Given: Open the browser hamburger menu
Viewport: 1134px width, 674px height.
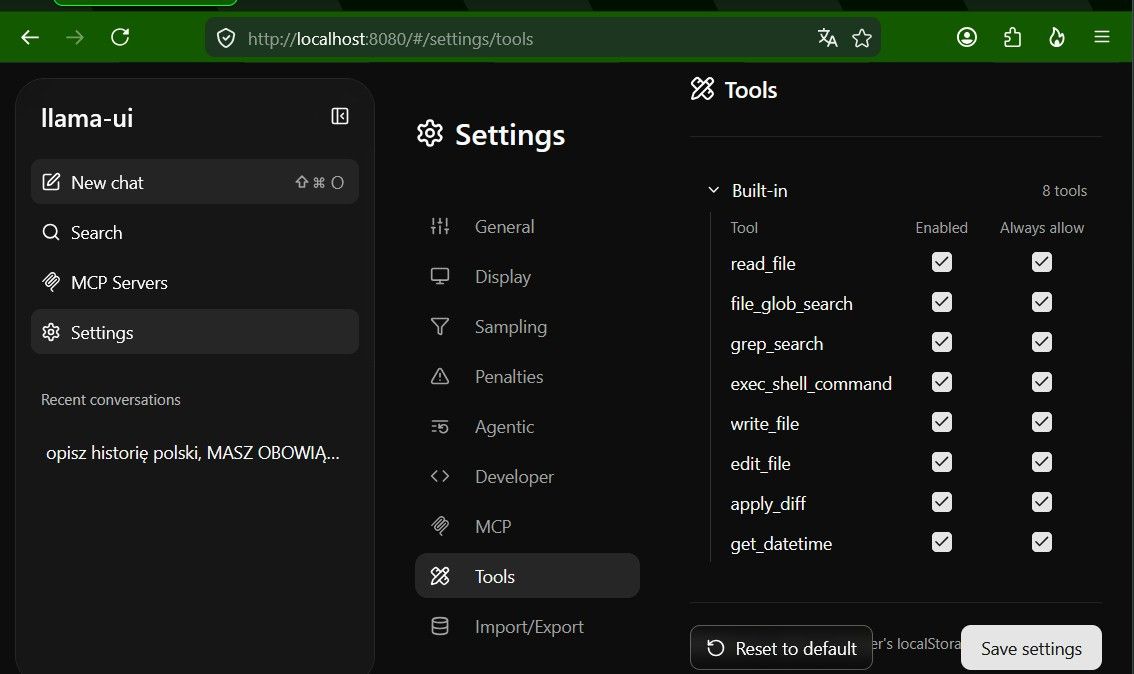Looking at the screenshot, I should click(x=1101, y=37).
